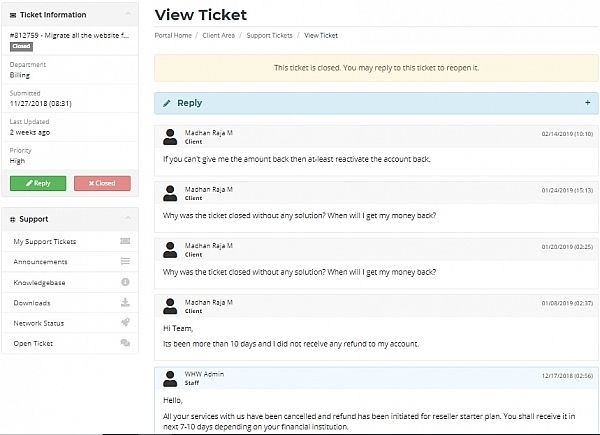Expand the Reply panel with plus sign
The width and height of the screenshot is (600, 435).
click(587, 103)
